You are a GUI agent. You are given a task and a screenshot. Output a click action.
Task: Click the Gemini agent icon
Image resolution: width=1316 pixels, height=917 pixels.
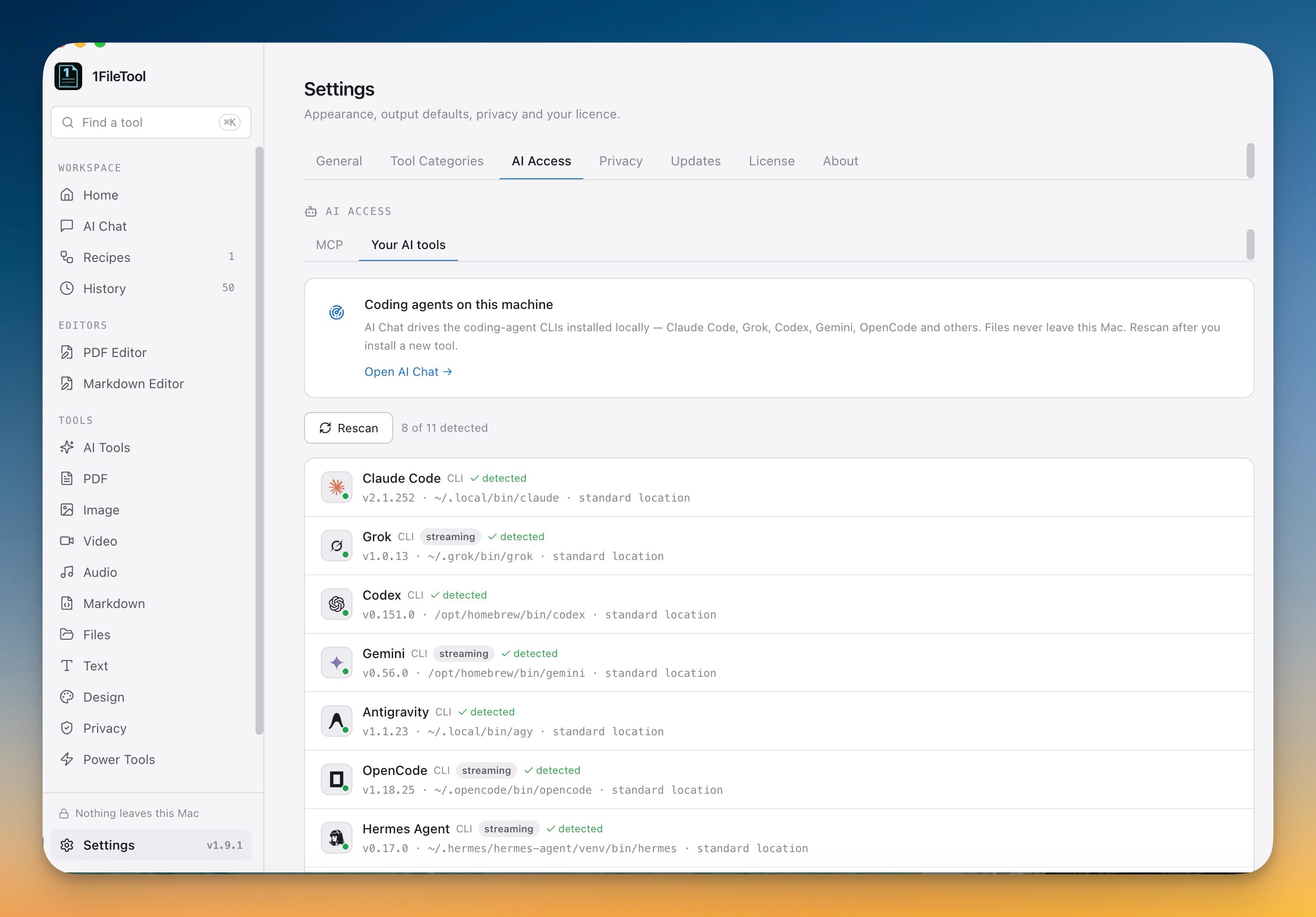click(x=337, y=662)
